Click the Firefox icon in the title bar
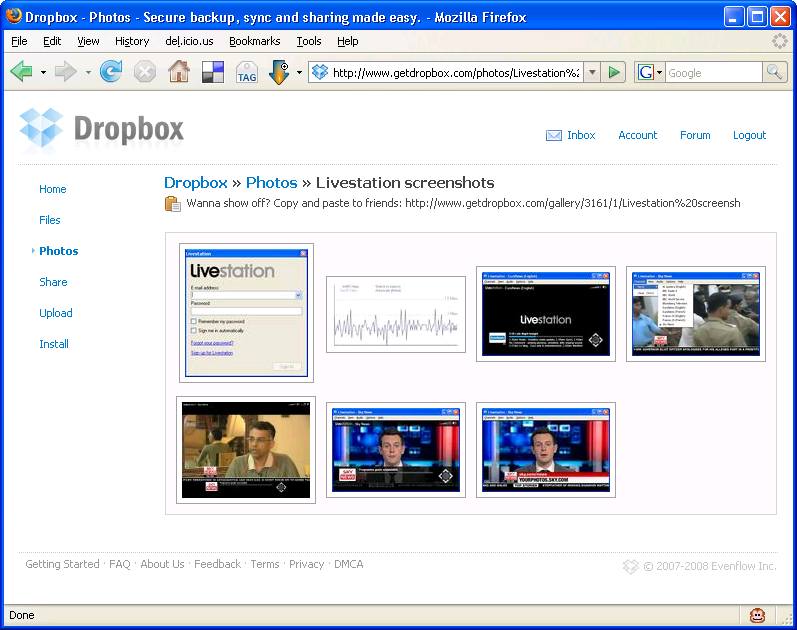The image size is (797, 630). coord(13,16)
